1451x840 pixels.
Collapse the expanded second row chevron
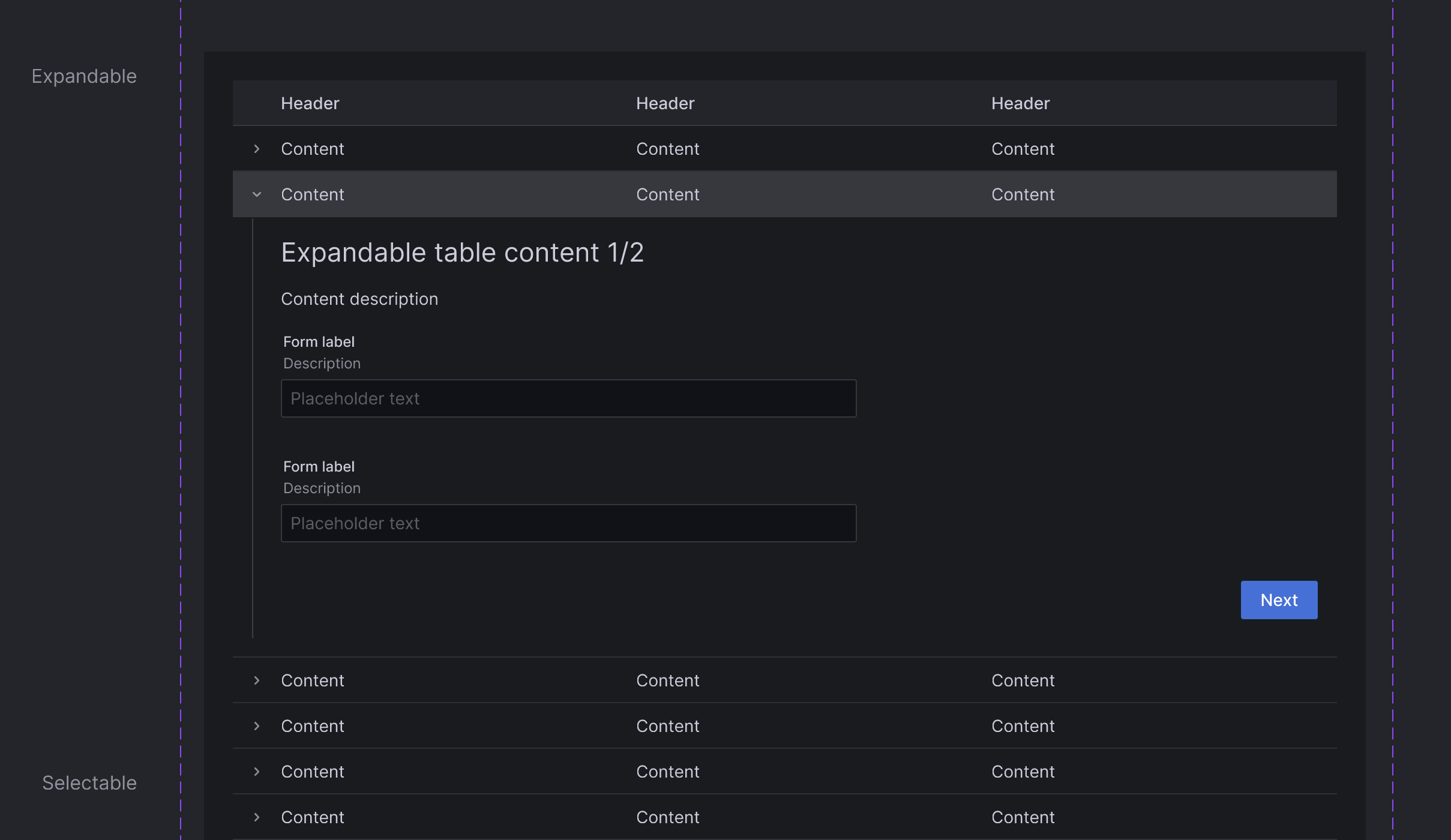[x=257, y=194]
